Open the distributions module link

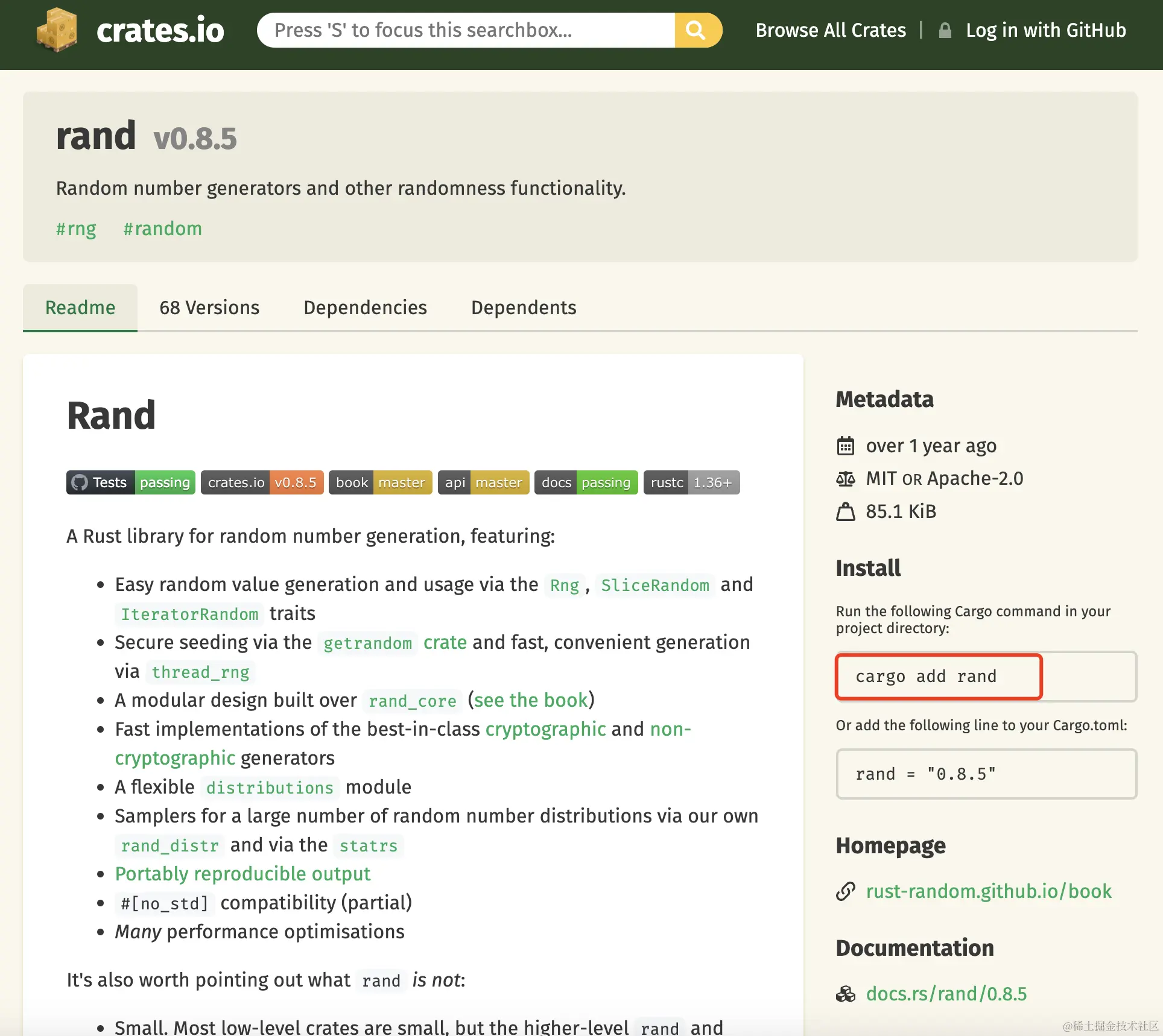point(270,788)
